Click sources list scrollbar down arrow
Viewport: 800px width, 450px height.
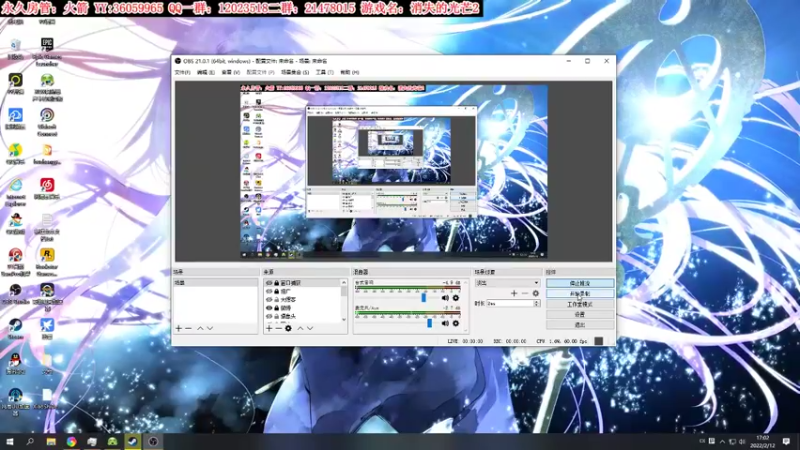coord(344,319)
